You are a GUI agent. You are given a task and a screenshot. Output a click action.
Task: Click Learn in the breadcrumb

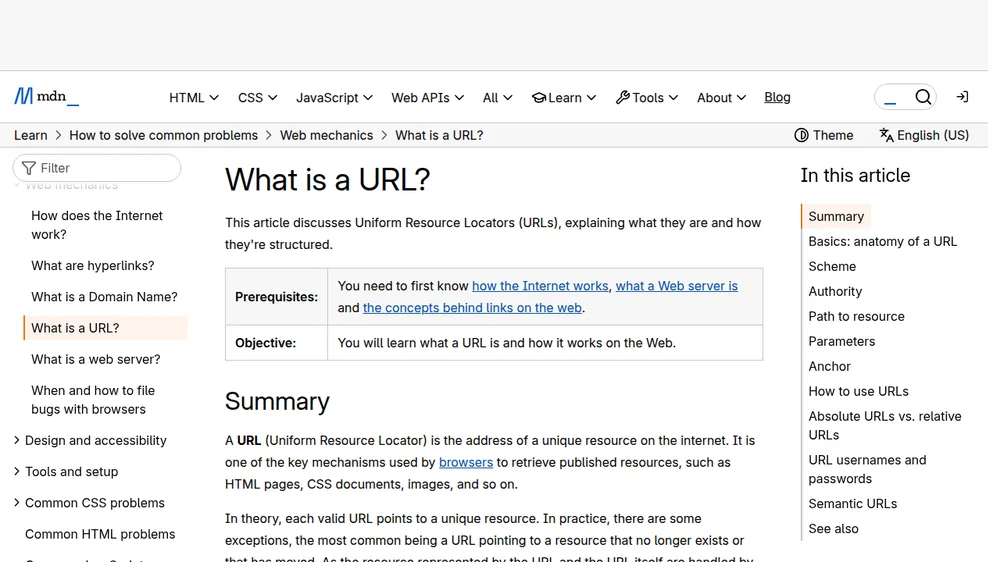point(31,135)
